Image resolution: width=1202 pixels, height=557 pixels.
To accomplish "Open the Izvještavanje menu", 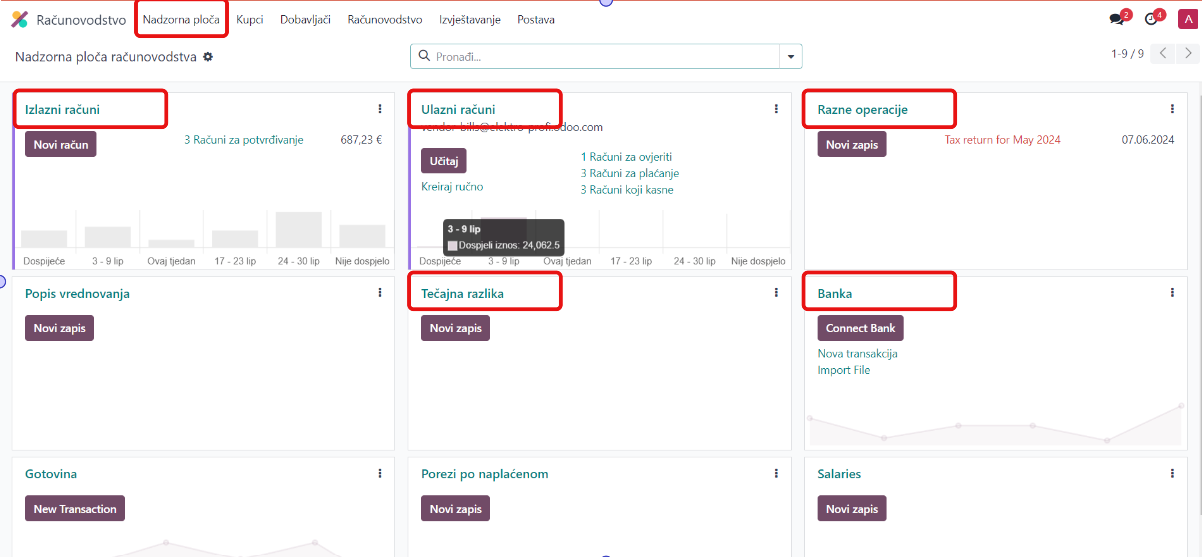I will coord(469,20).
